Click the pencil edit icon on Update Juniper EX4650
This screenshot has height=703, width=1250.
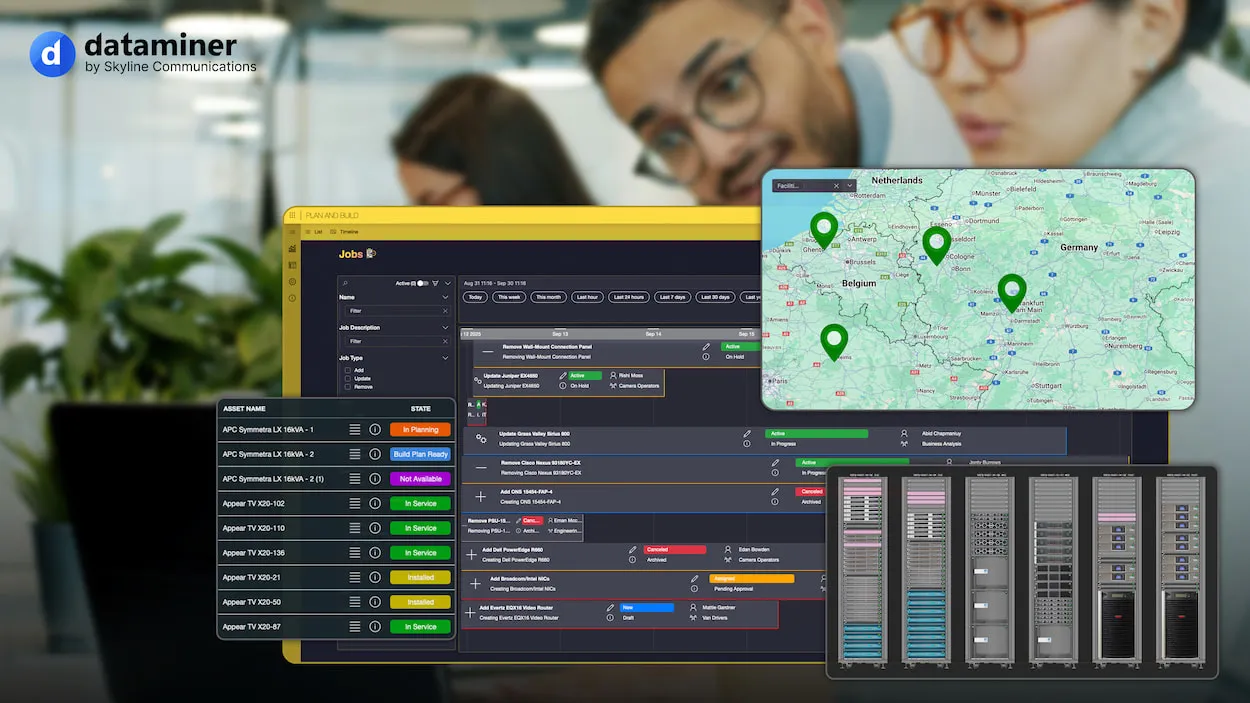(x=562, y=376)
